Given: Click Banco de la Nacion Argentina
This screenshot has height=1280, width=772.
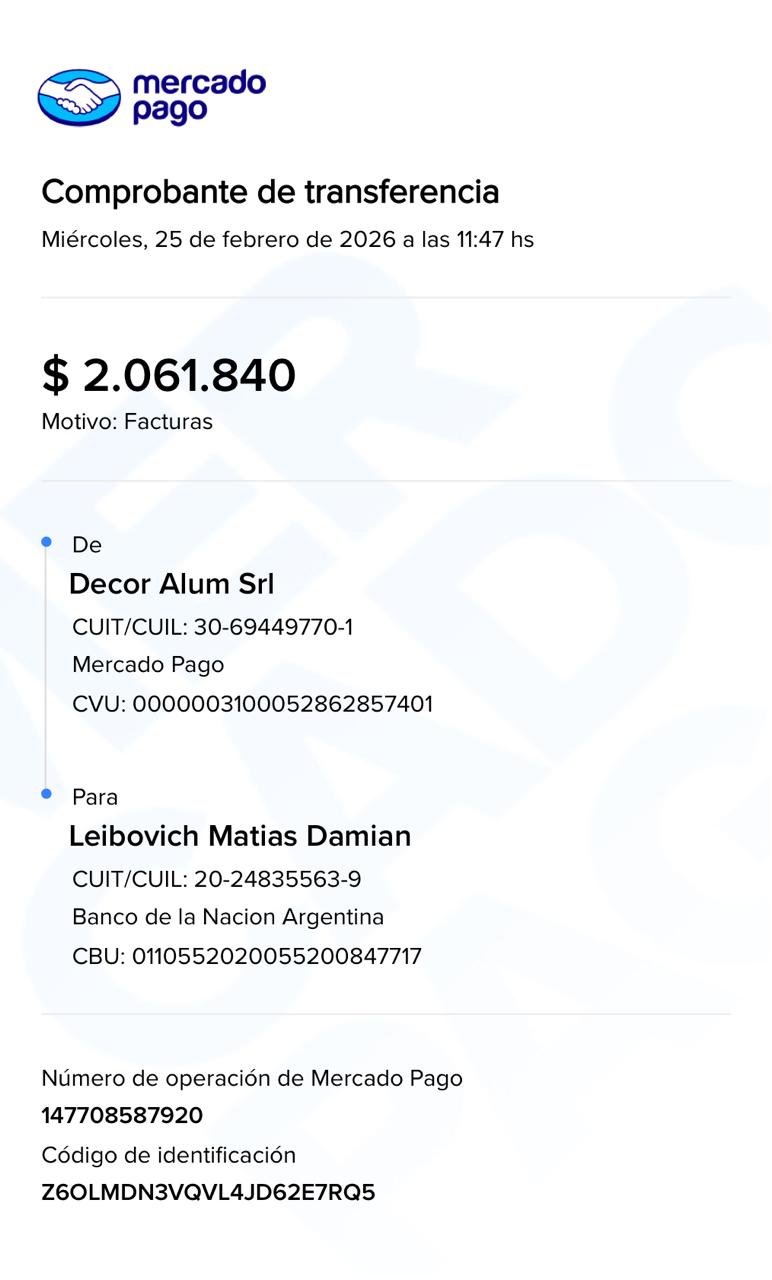Looking at the screenshot, I should click(x=228, y=917).
